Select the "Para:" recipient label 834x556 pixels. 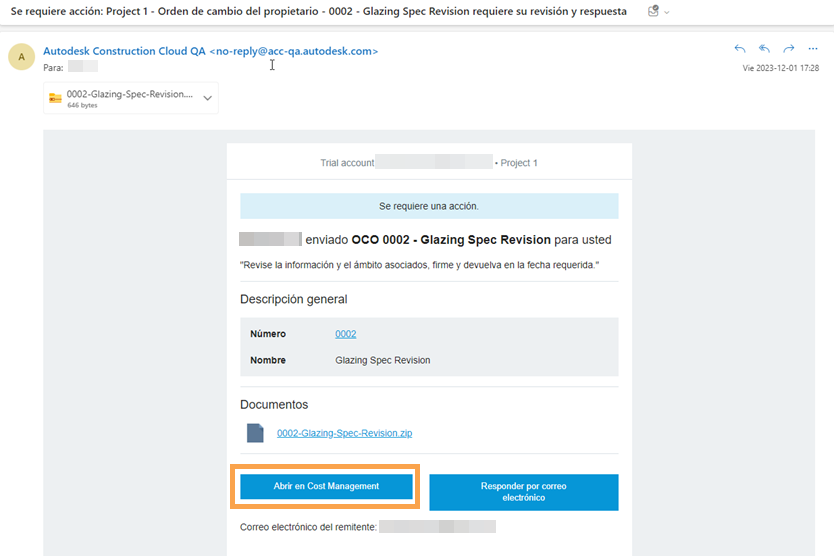click(53, 68)
